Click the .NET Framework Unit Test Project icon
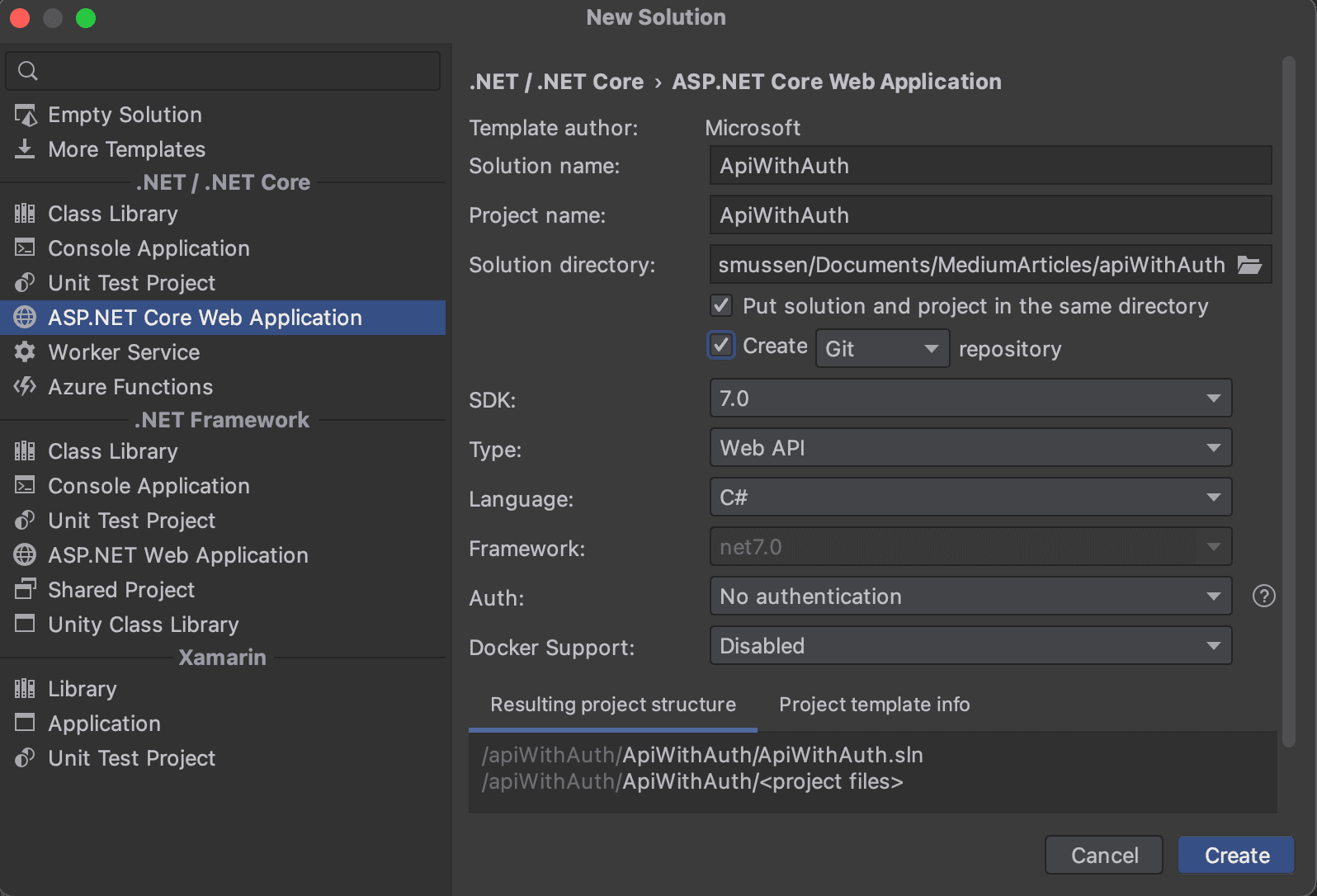1317x896 pixels. click(26, 521)
